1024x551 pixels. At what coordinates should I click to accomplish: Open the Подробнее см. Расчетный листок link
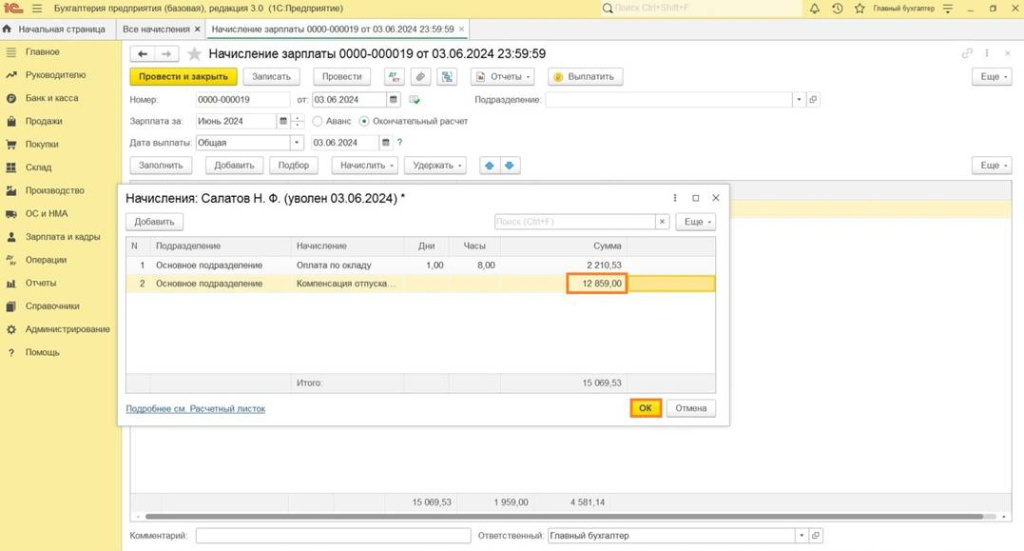coord(195,409)
